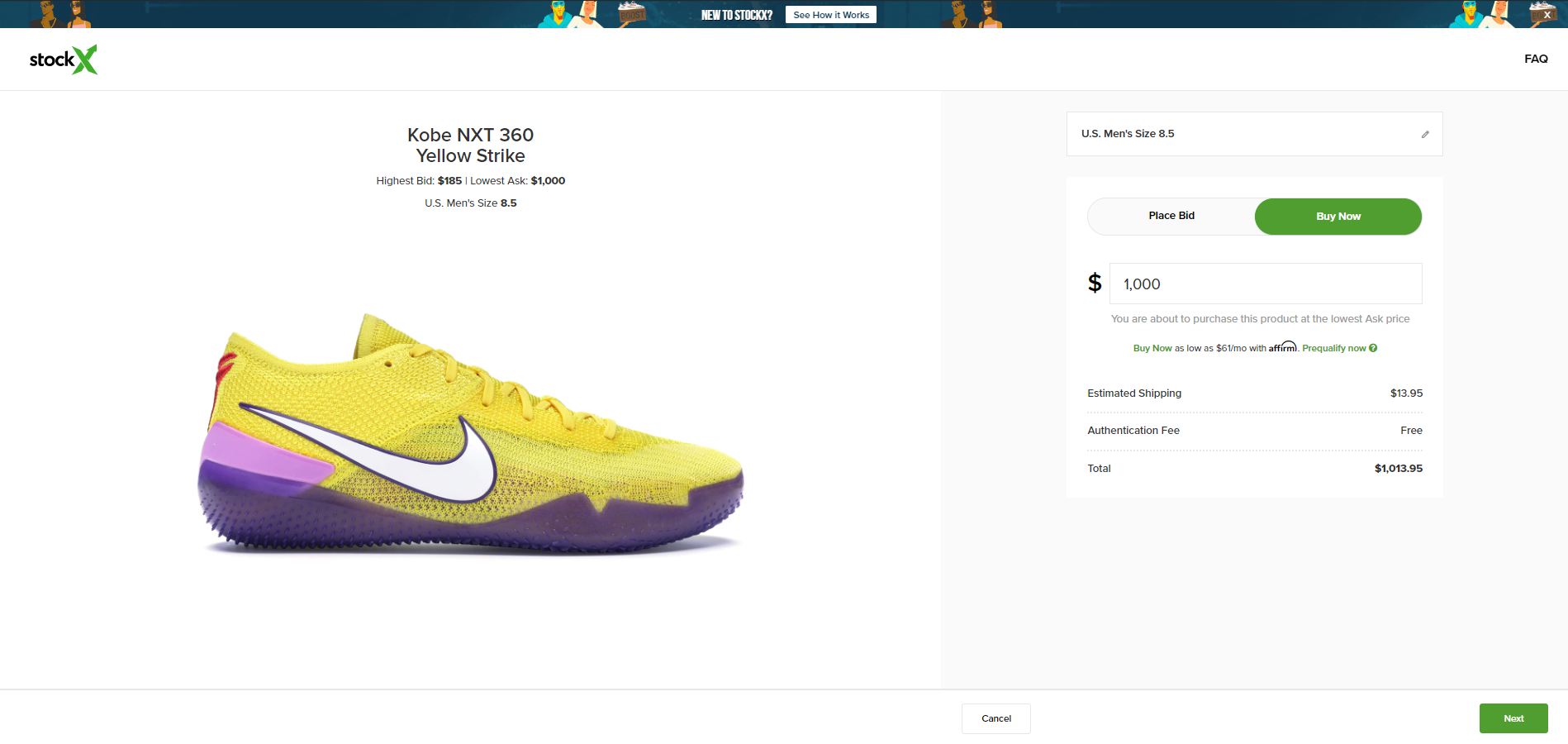The image size is (1568, 744).
Task: Click the See How it Works button
Action: tap(831, 15)
